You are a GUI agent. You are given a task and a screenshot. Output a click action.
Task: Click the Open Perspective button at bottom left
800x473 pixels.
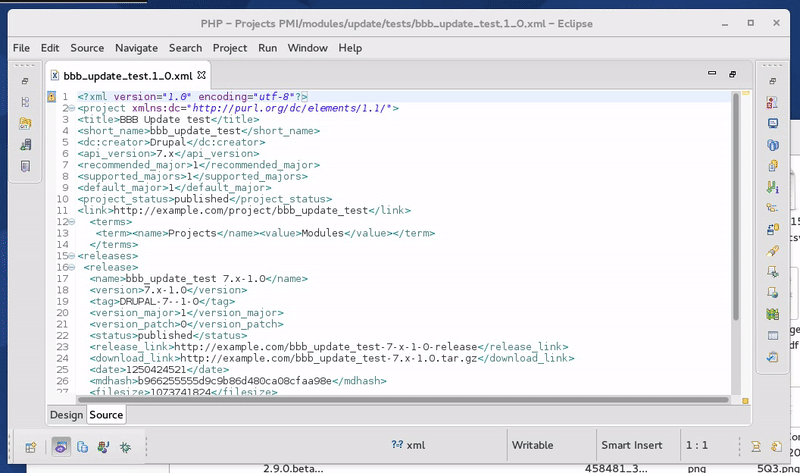click(x=31, y=447)
